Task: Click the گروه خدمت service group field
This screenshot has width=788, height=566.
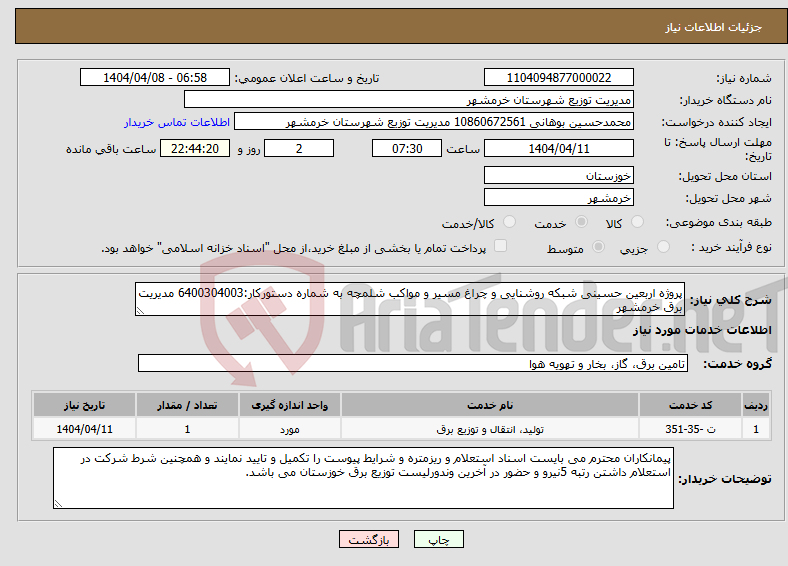Action: coord(413,363)
